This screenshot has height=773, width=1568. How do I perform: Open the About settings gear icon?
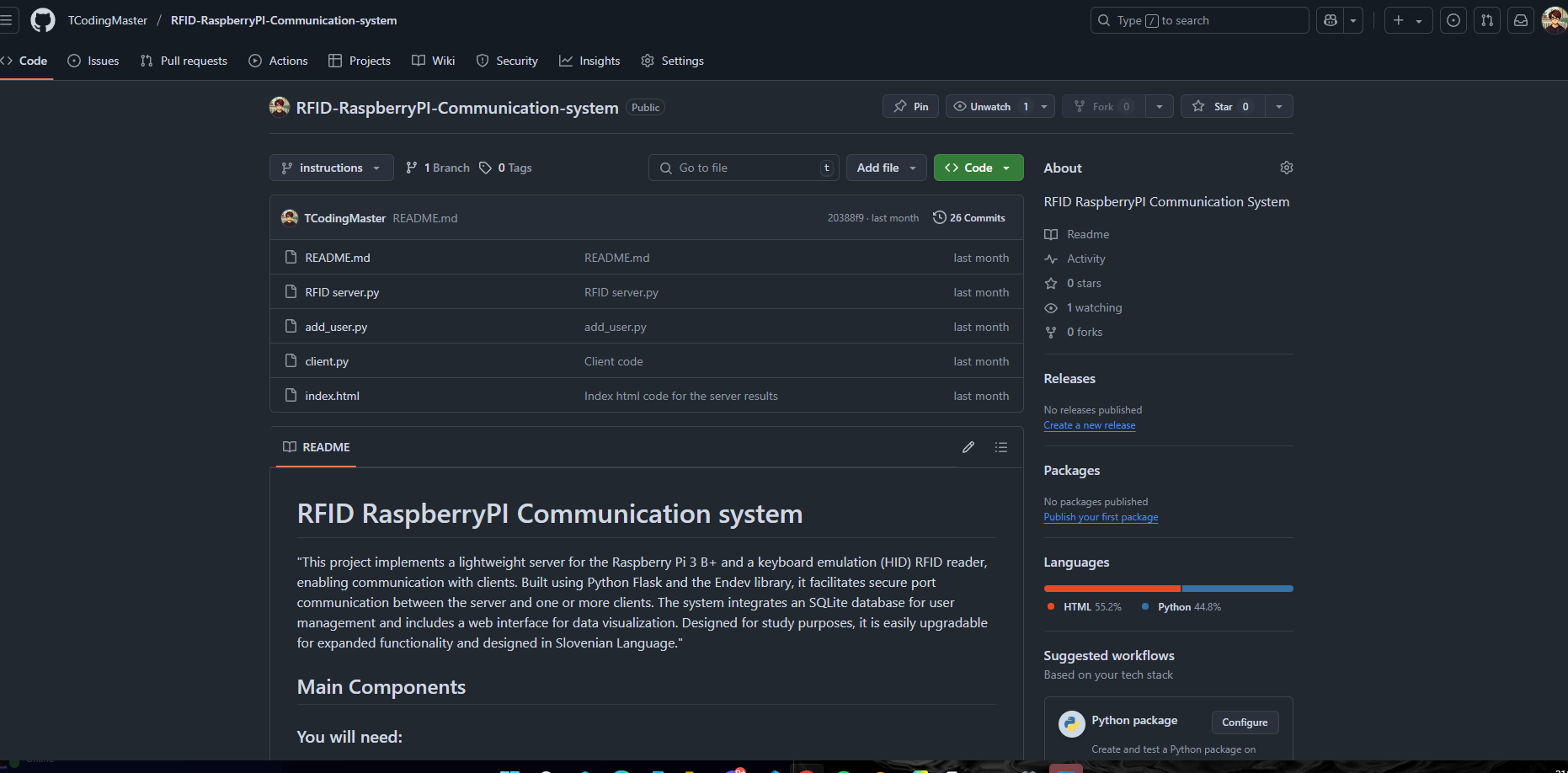pos(1286,168)
